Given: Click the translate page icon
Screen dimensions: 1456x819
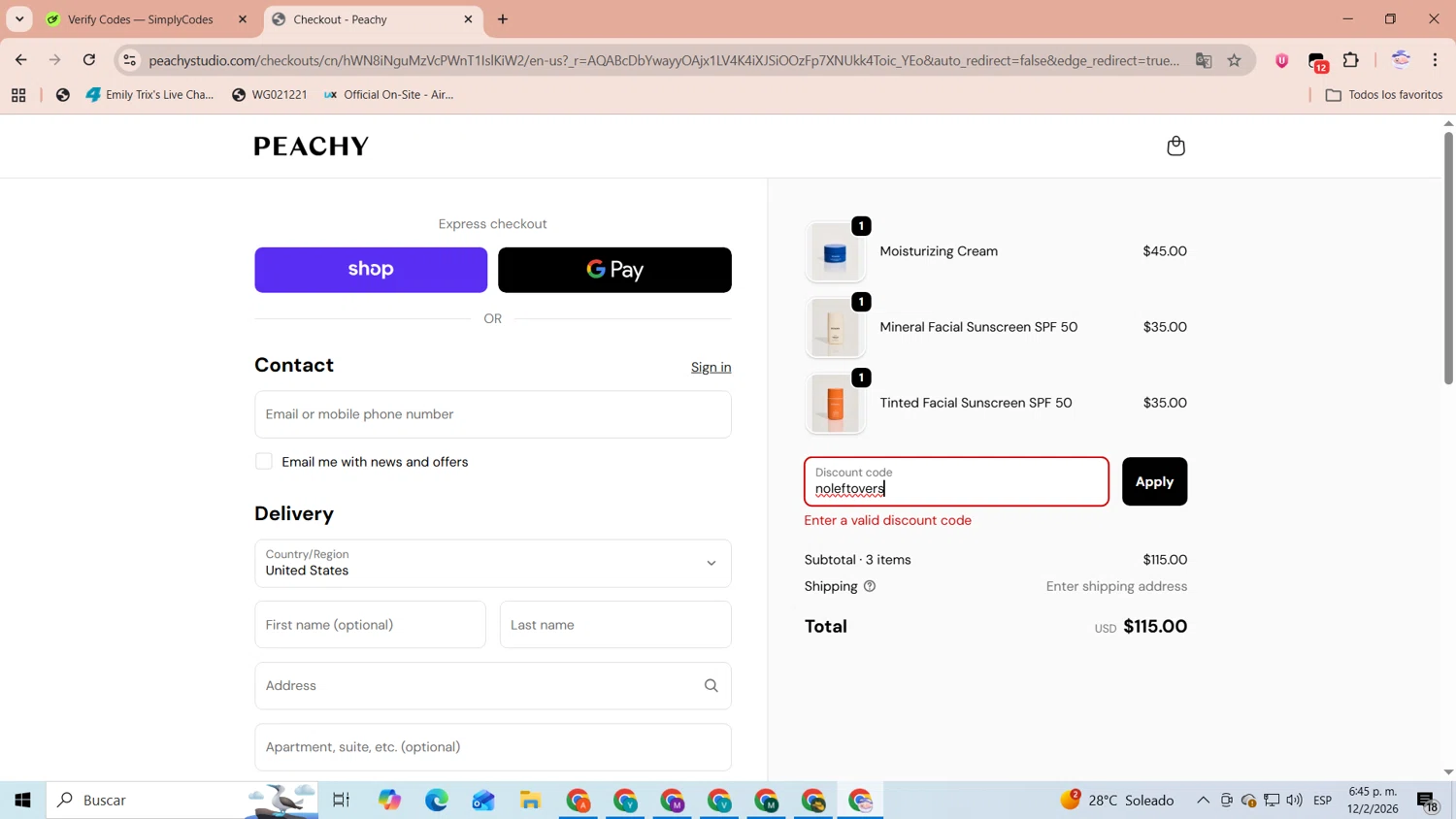Looking at the screenshot, I should (1204, 60).
